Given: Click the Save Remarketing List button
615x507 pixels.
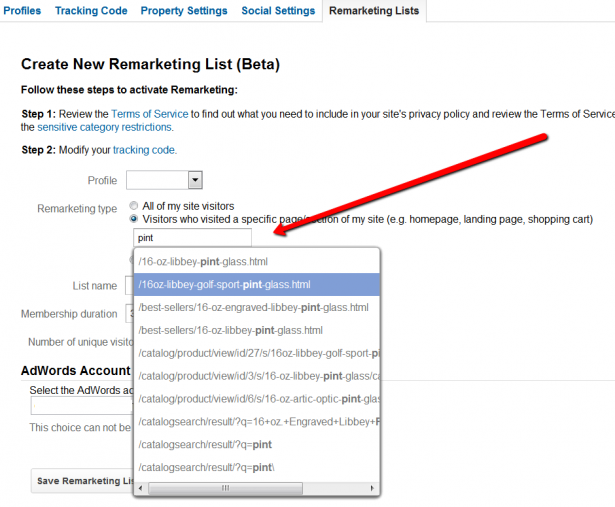Looking at the screenshot, I should point(83,481).
